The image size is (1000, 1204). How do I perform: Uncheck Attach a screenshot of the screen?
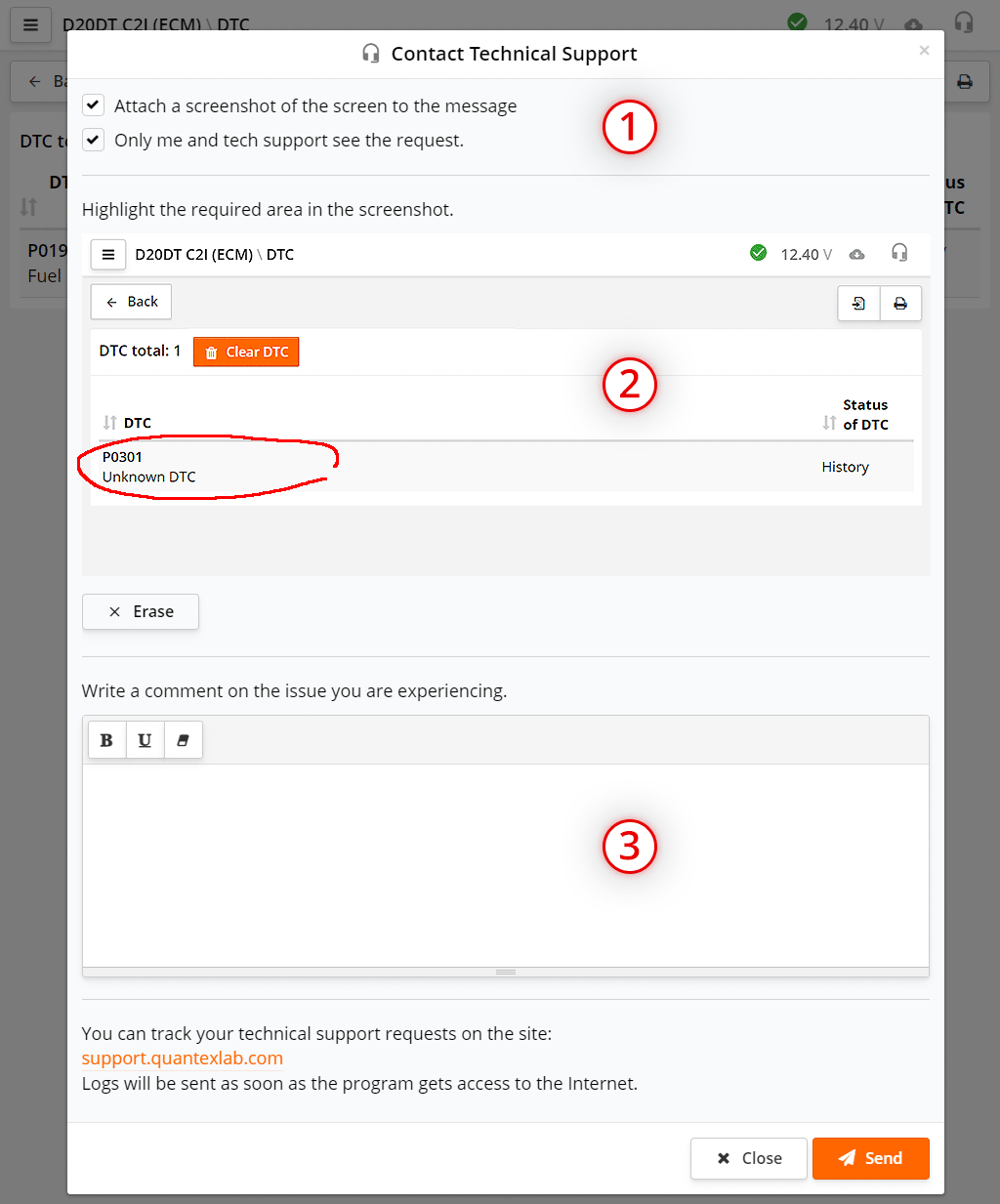coord(93,104)
